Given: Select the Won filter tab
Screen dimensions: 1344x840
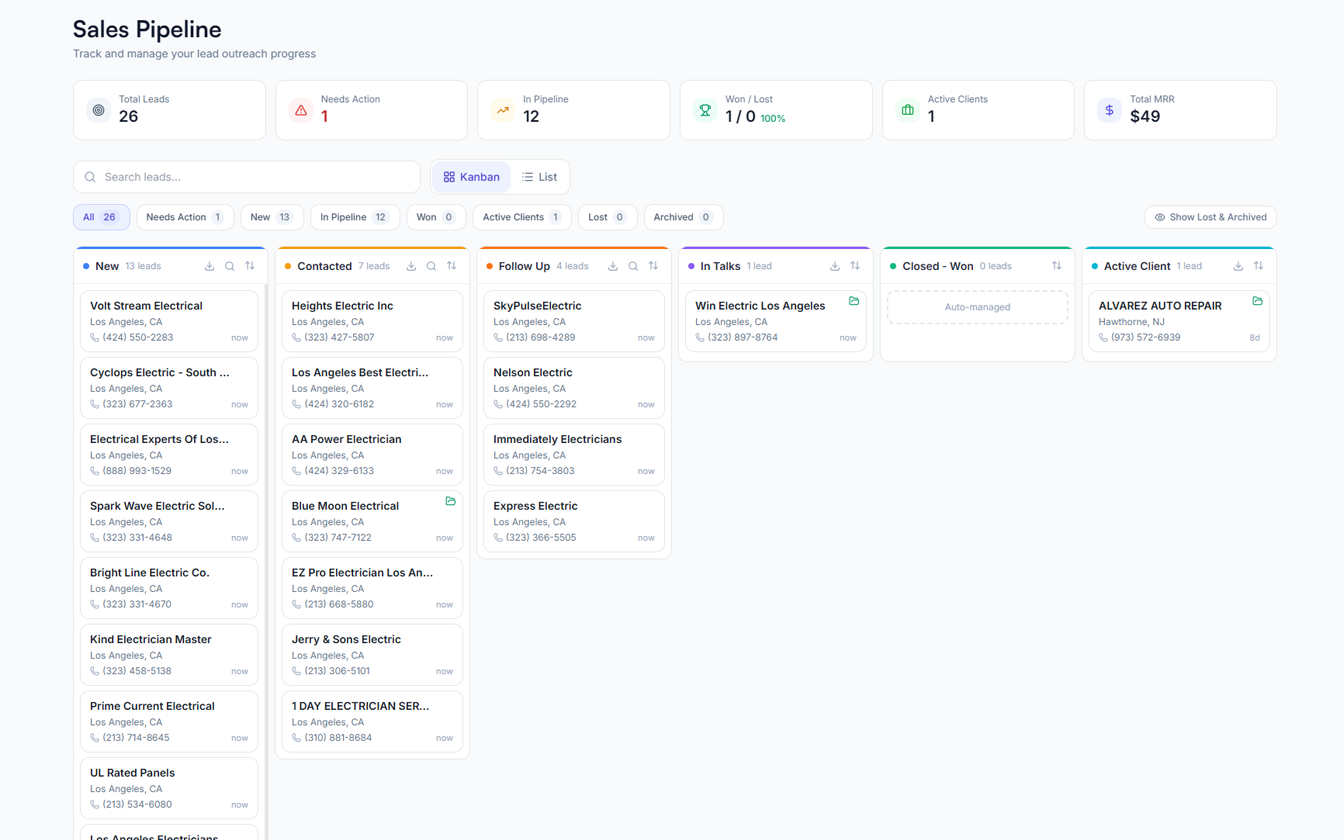Looking at the screenshot, I should pos(436,217).
